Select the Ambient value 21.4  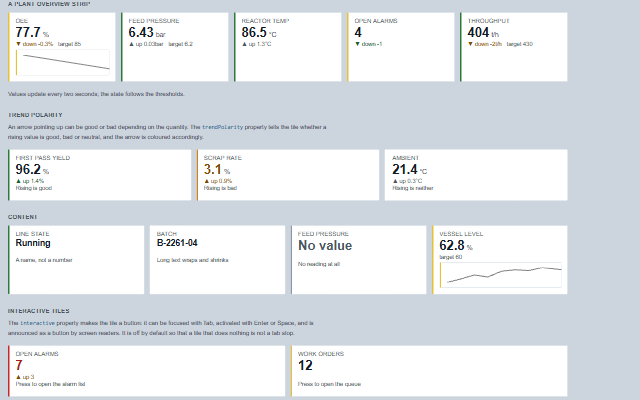[404, 169]
